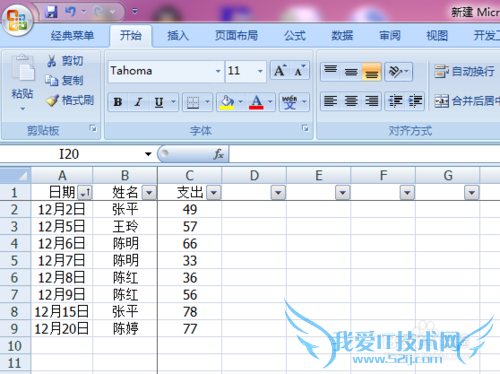Toggle underline formatting
500x374 pixels.
159,102
